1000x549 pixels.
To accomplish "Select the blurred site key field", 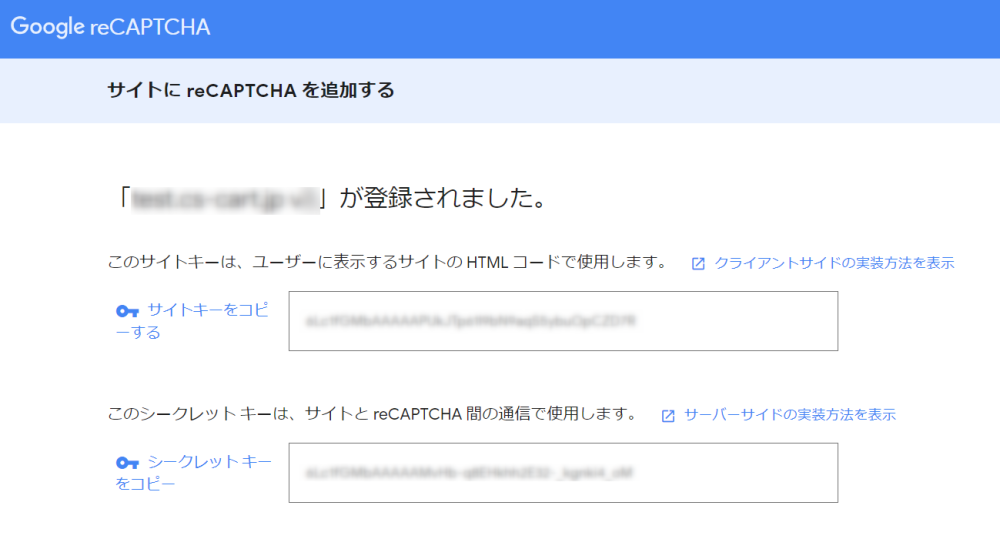I will click(563, 321).
